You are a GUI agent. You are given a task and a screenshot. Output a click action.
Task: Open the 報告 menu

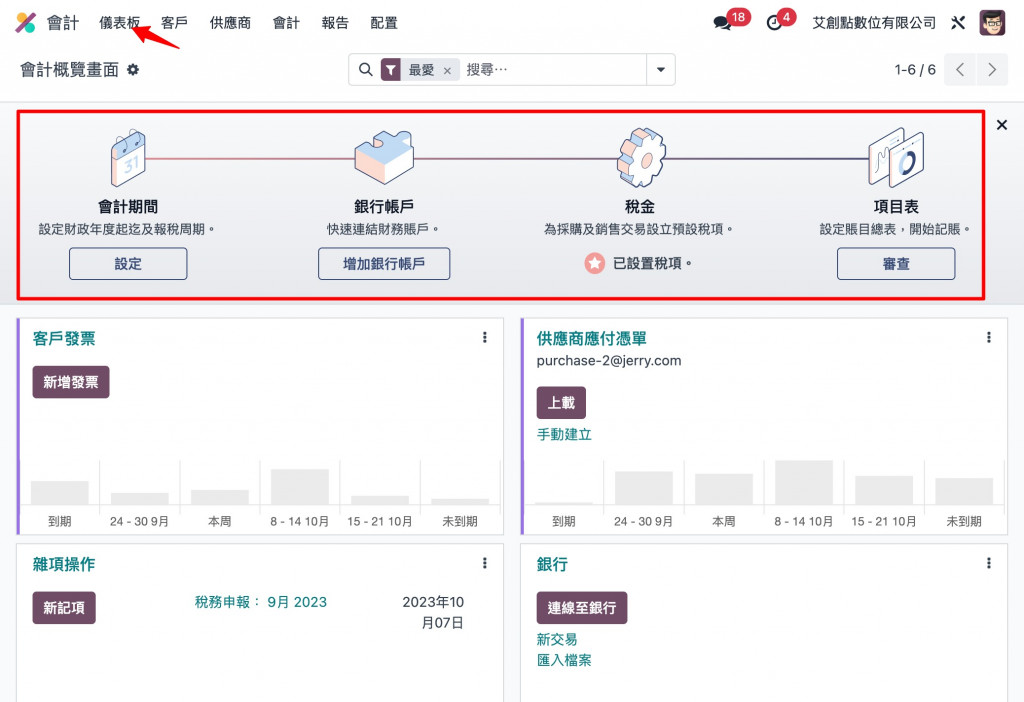tap(335, 23)
